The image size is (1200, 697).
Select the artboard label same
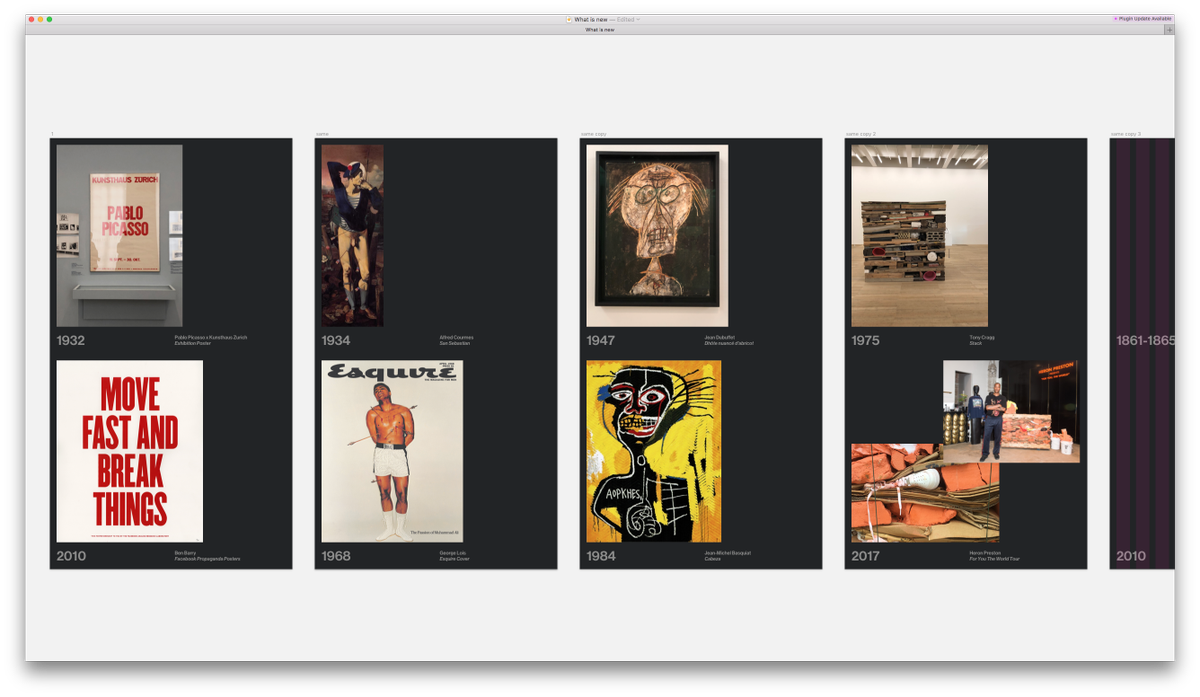point(321,132)
